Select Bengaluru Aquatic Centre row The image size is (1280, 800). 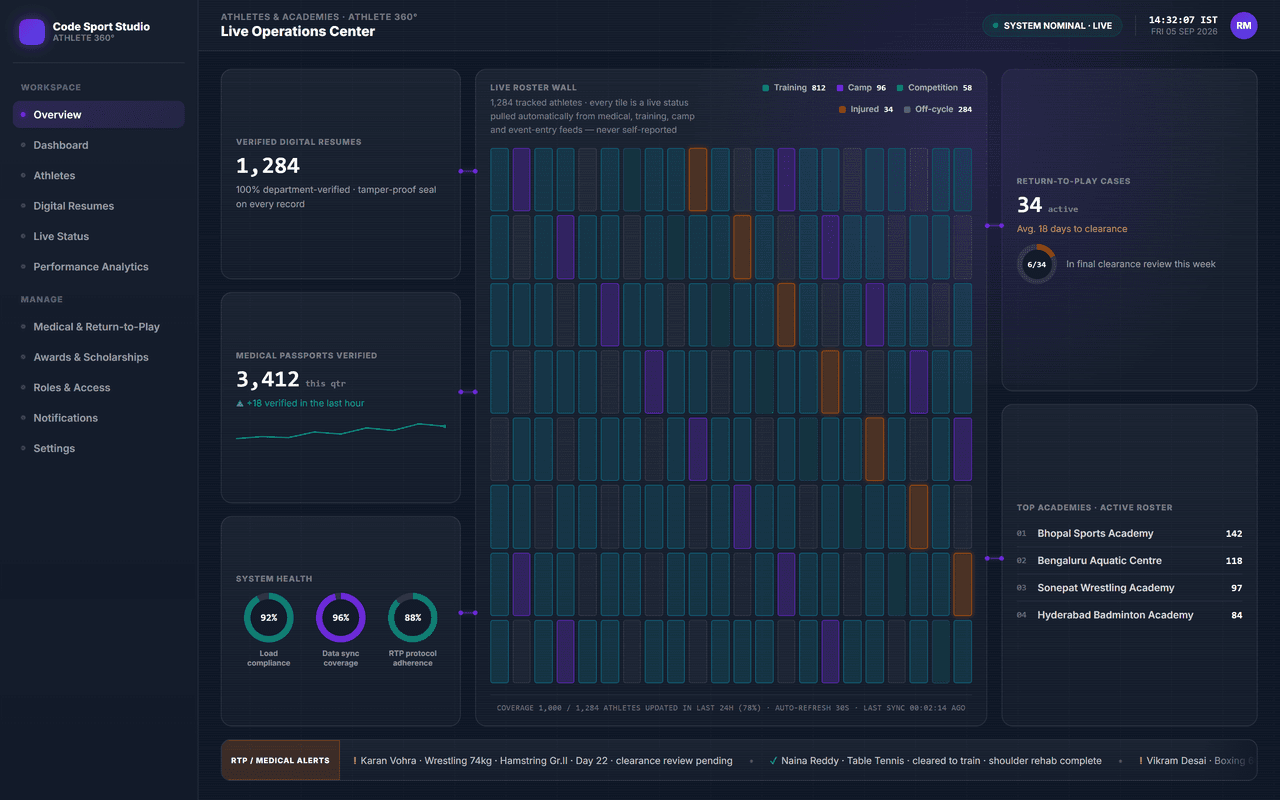coord(1130,561)
